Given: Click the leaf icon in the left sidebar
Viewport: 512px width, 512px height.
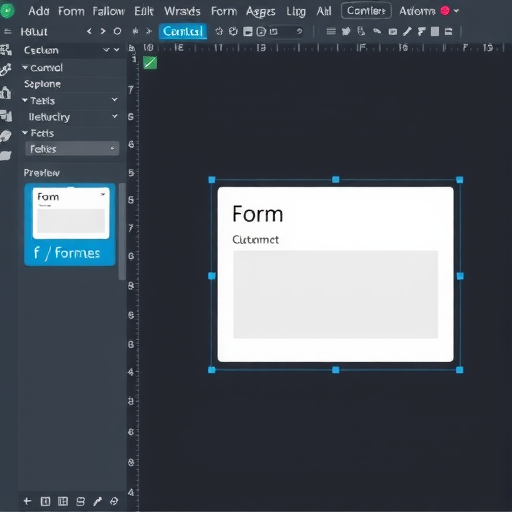Looking at the screenshot, I should point(6,136).
